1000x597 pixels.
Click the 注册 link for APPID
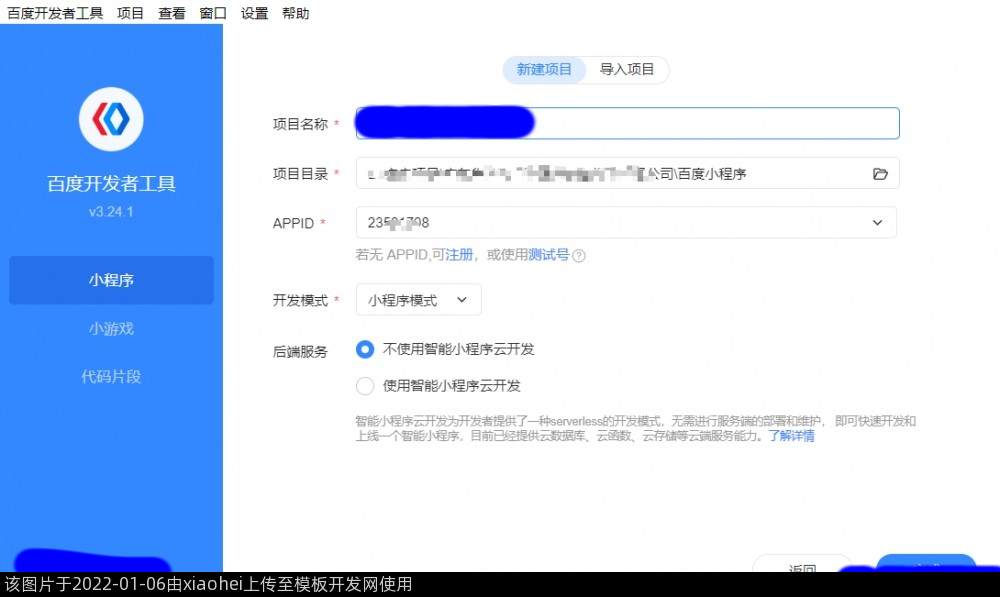point(459,255)
